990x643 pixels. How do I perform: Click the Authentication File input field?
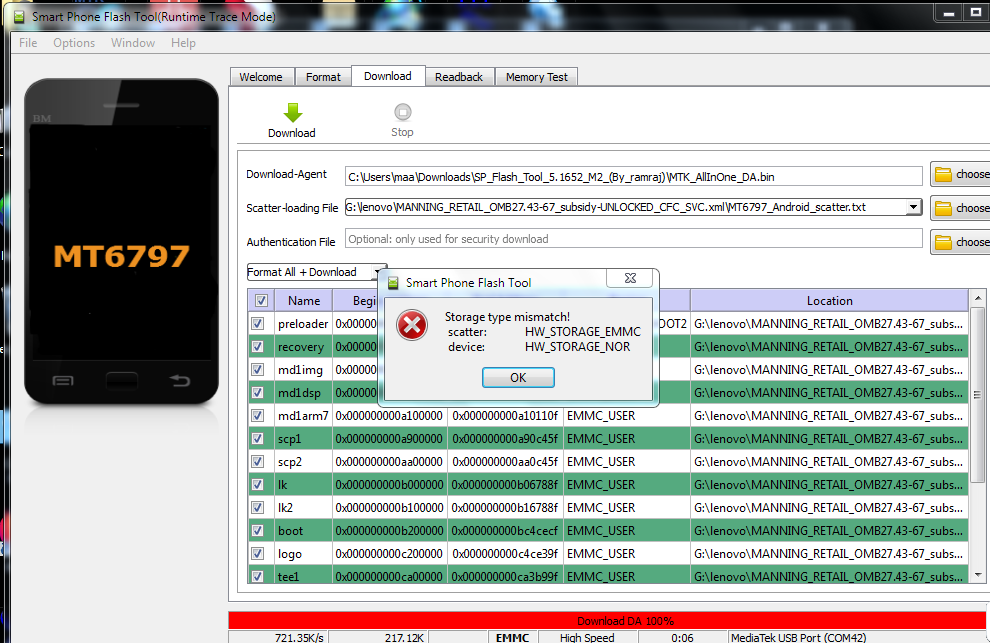pos(633,239)
